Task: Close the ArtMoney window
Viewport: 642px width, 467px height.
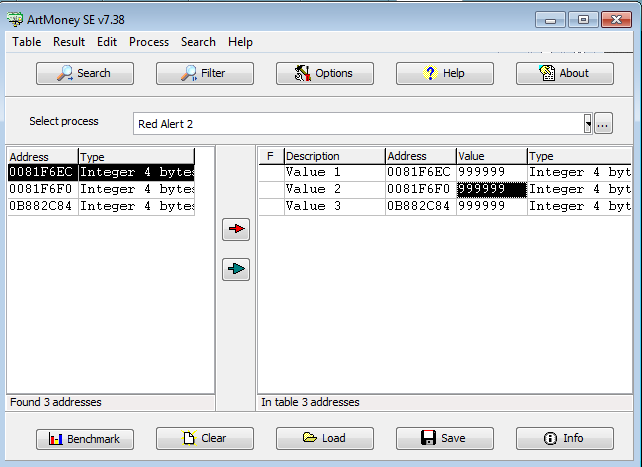Action: (x=616, y=20)
